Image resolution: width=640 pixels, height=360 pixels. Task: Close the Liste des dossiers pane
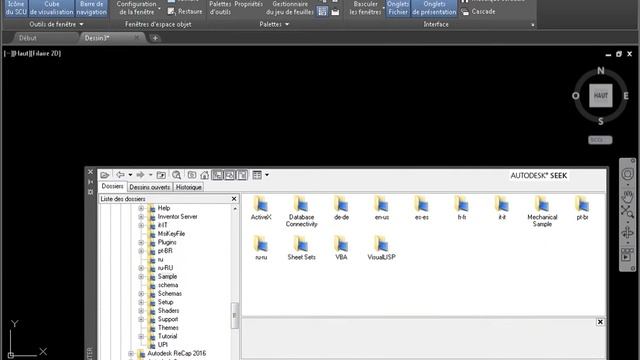(x=234, y=199)
